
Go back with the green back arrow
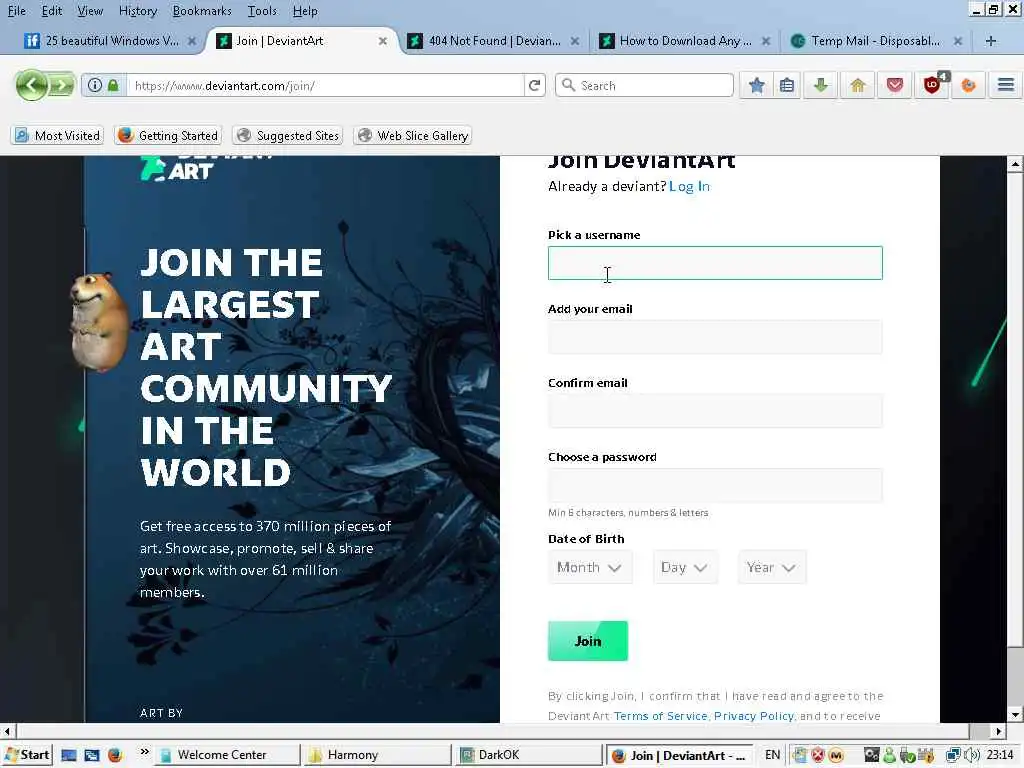31,85
